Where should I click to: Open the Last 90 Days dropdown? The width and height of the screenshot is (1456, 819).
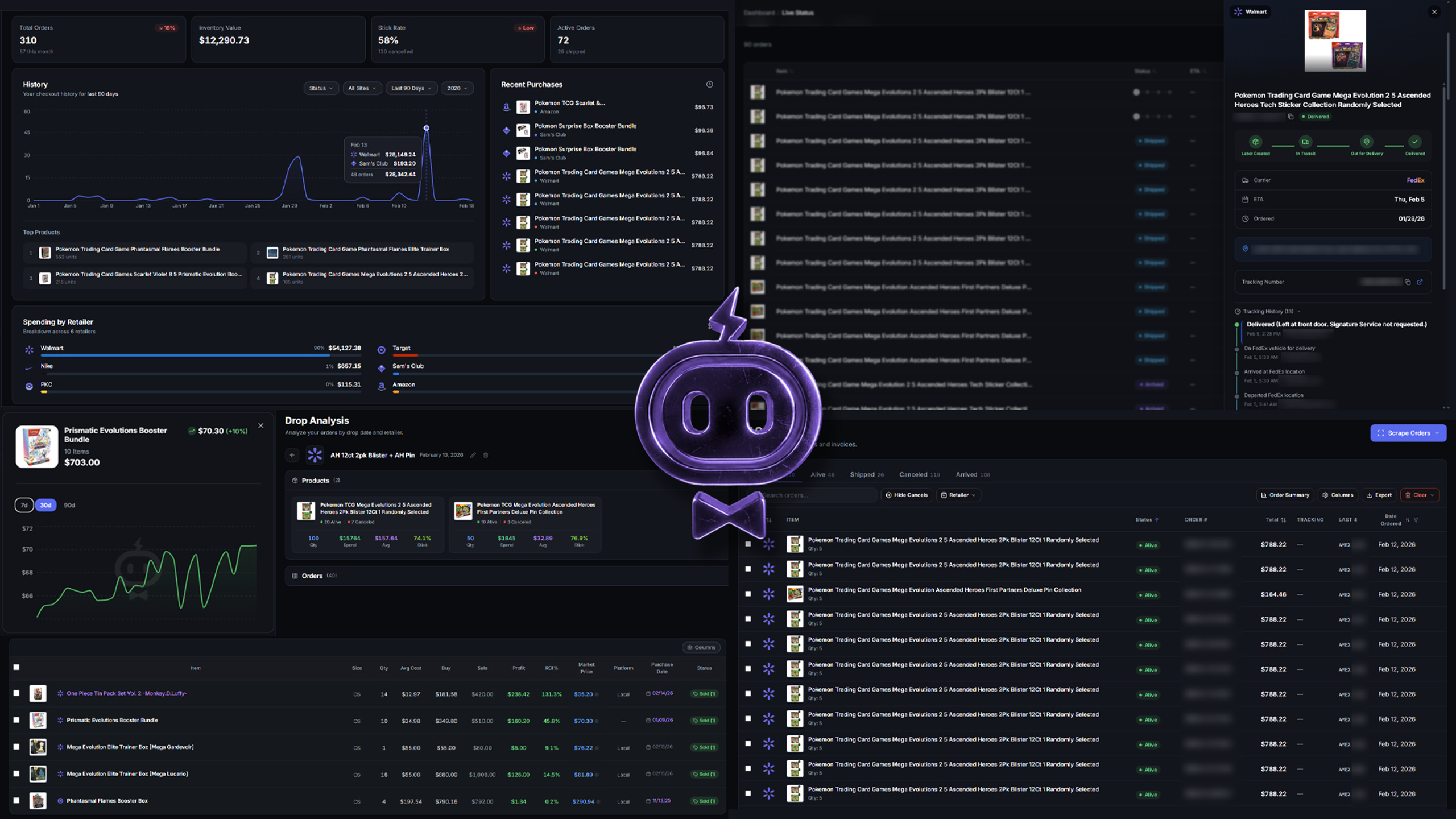point(412,88)
